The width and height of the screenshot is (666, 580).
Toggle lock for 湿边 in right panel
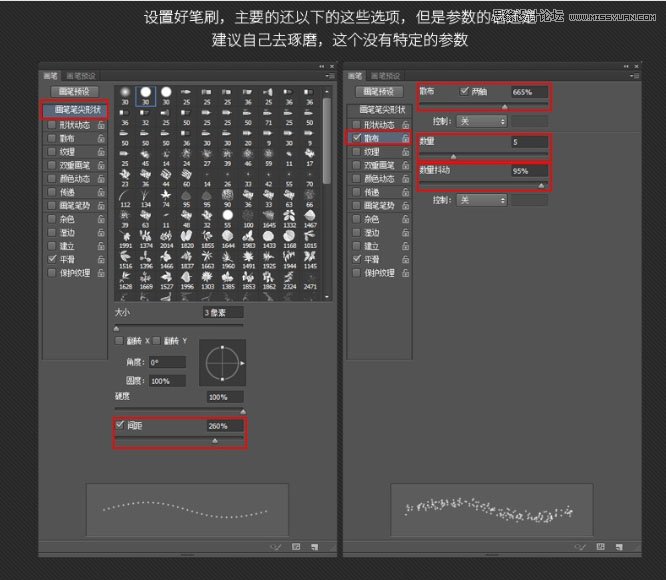click(x=406, y=233)
